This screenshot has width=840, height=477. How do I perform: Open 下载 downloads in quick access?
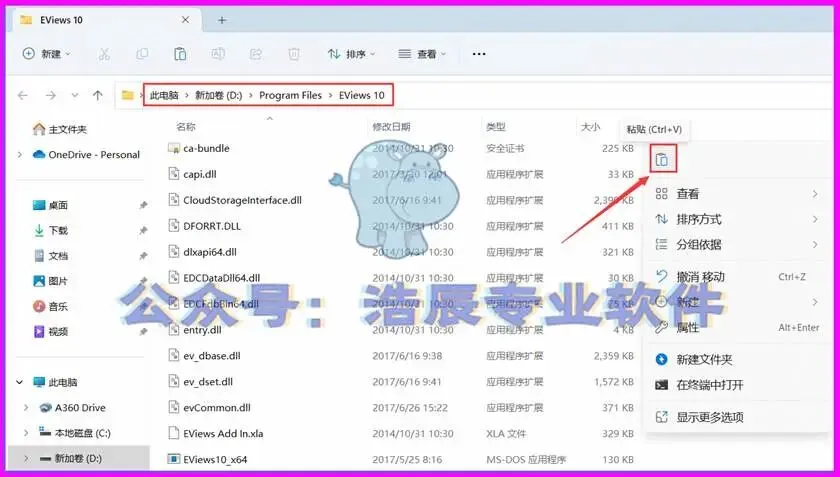tap(50, 230)
